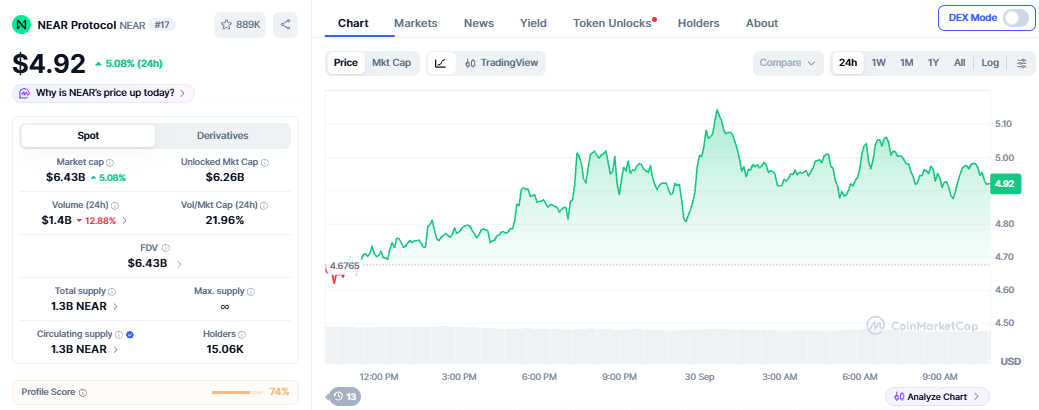The height and width of the screenshot is (410, 1039).
Task: Click the CoinMarketCap watermark logo icon
Action: tap(877, 325)
